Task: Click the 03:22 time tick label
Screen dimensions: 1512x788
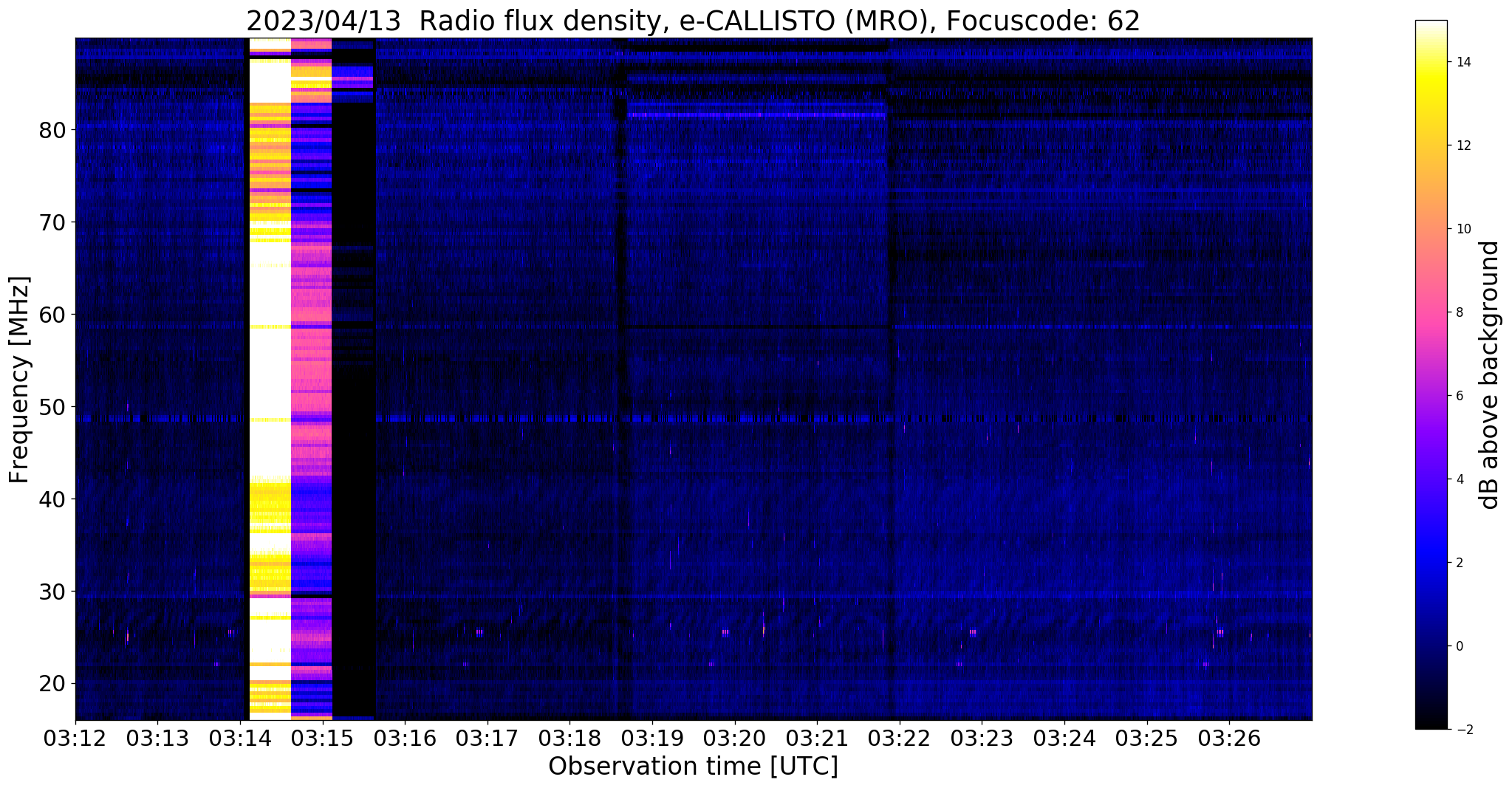Action: tap(900, 739)
